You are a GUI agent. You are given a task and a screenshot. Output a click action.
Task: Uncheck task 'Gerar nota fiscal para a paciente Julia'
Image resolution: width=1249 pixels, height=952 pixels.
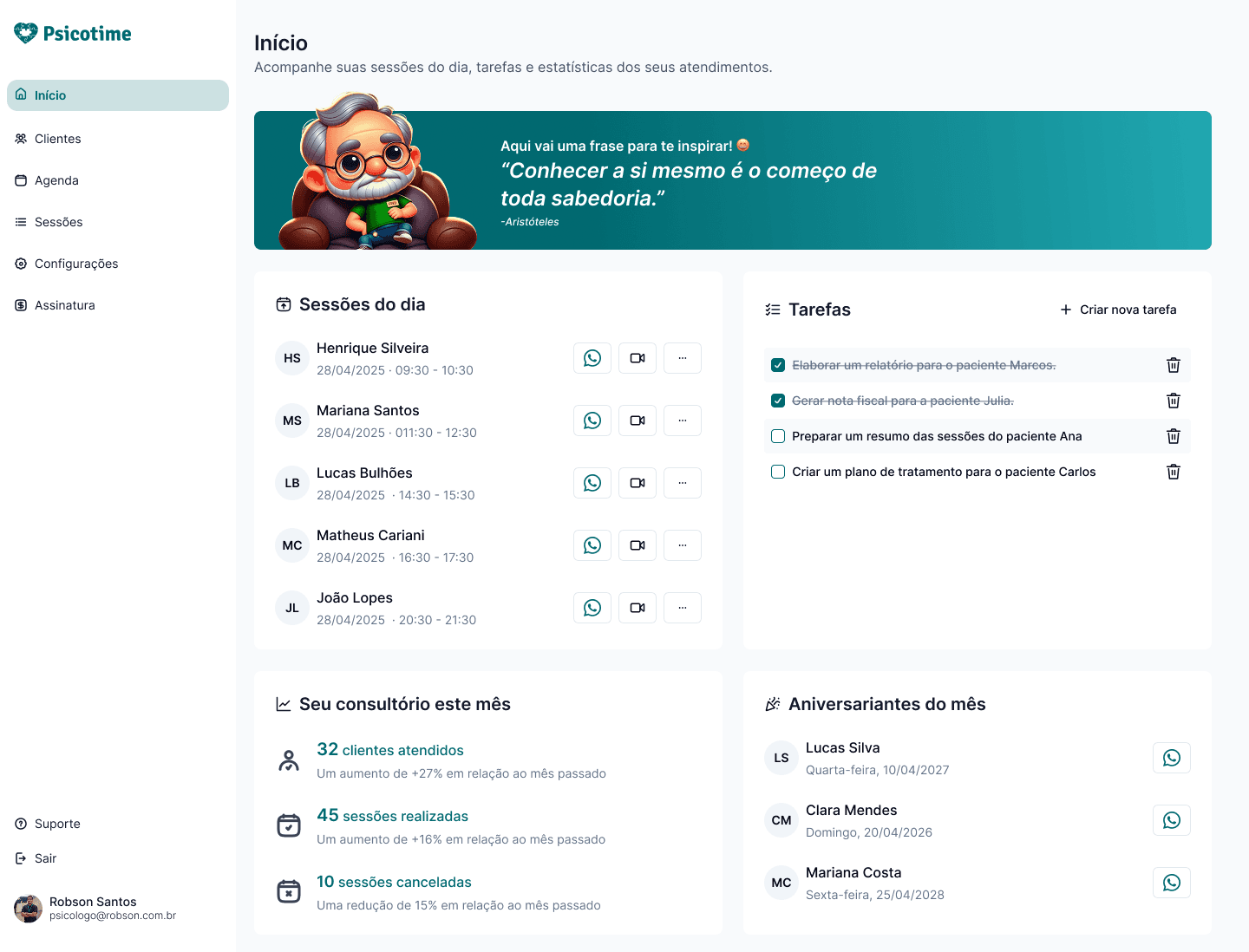coord(778,401)
